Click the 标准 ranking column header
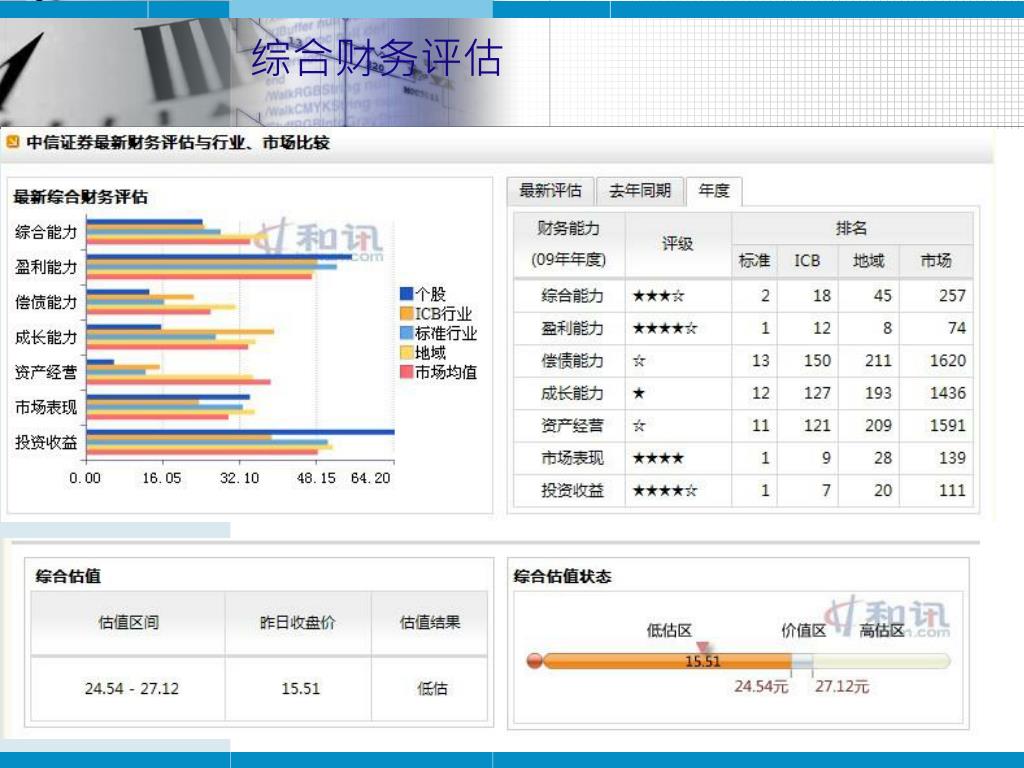Viewport: 1024px width, 768px height. (754, 261)
